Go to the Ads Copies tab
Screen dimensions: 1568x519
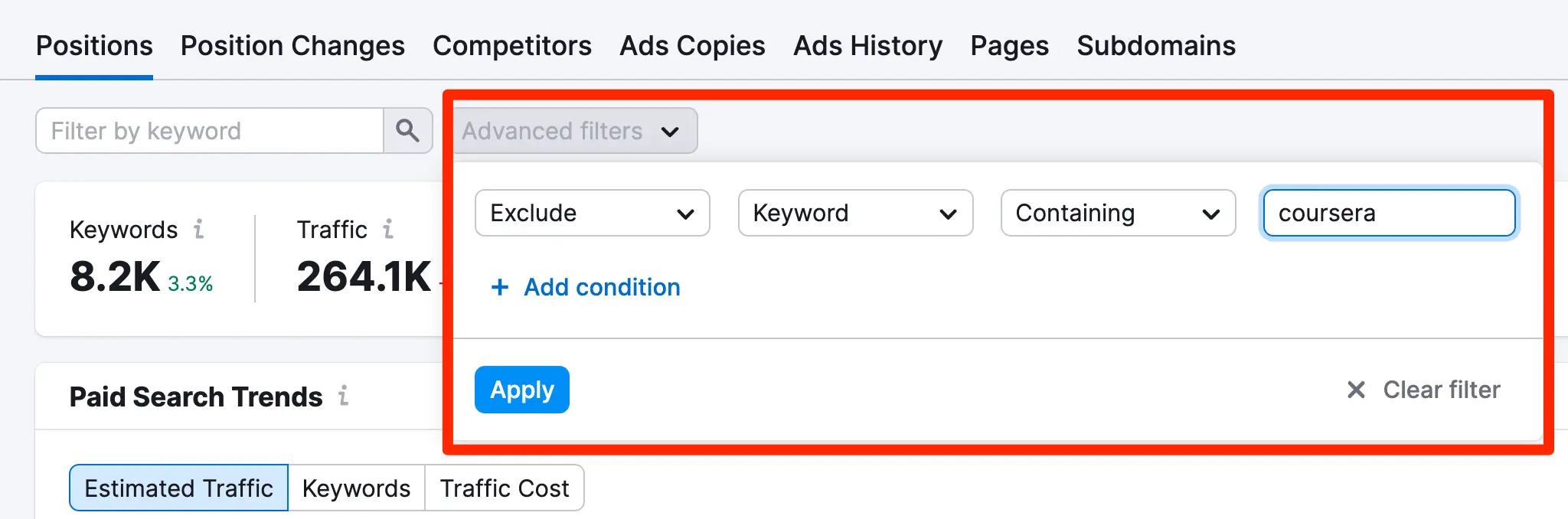[x=692, y=46]
